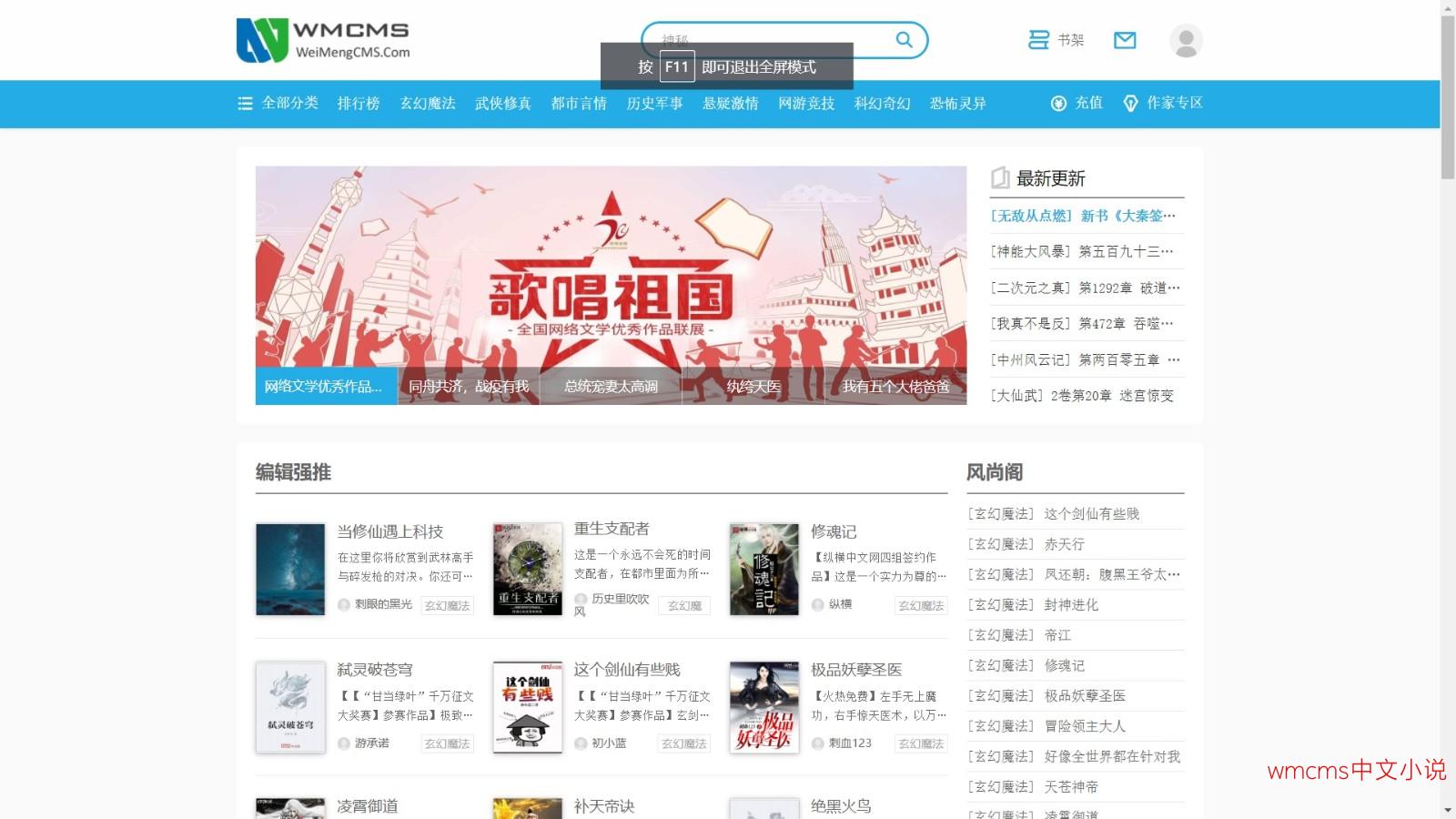Open 玄幻魔法 category in navigation
Viewport: 1456px width, 819px height.
tap(428, 103)
